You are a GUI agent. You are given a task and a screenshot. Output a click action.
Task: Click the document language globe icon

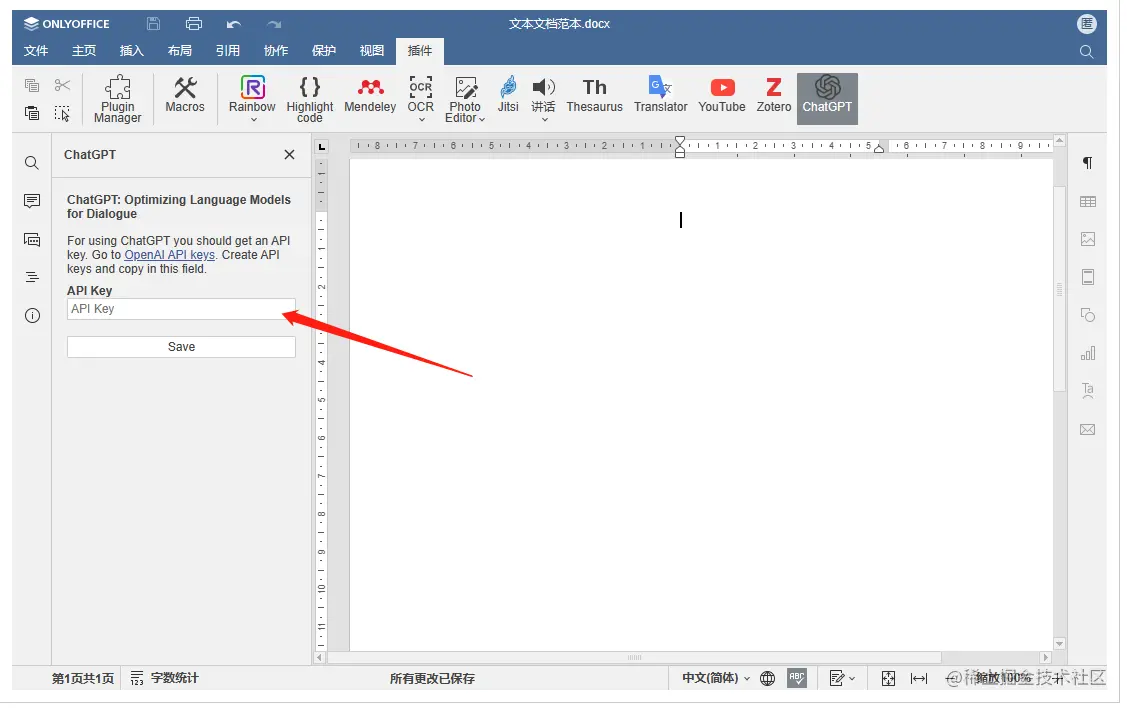[768, 678]
